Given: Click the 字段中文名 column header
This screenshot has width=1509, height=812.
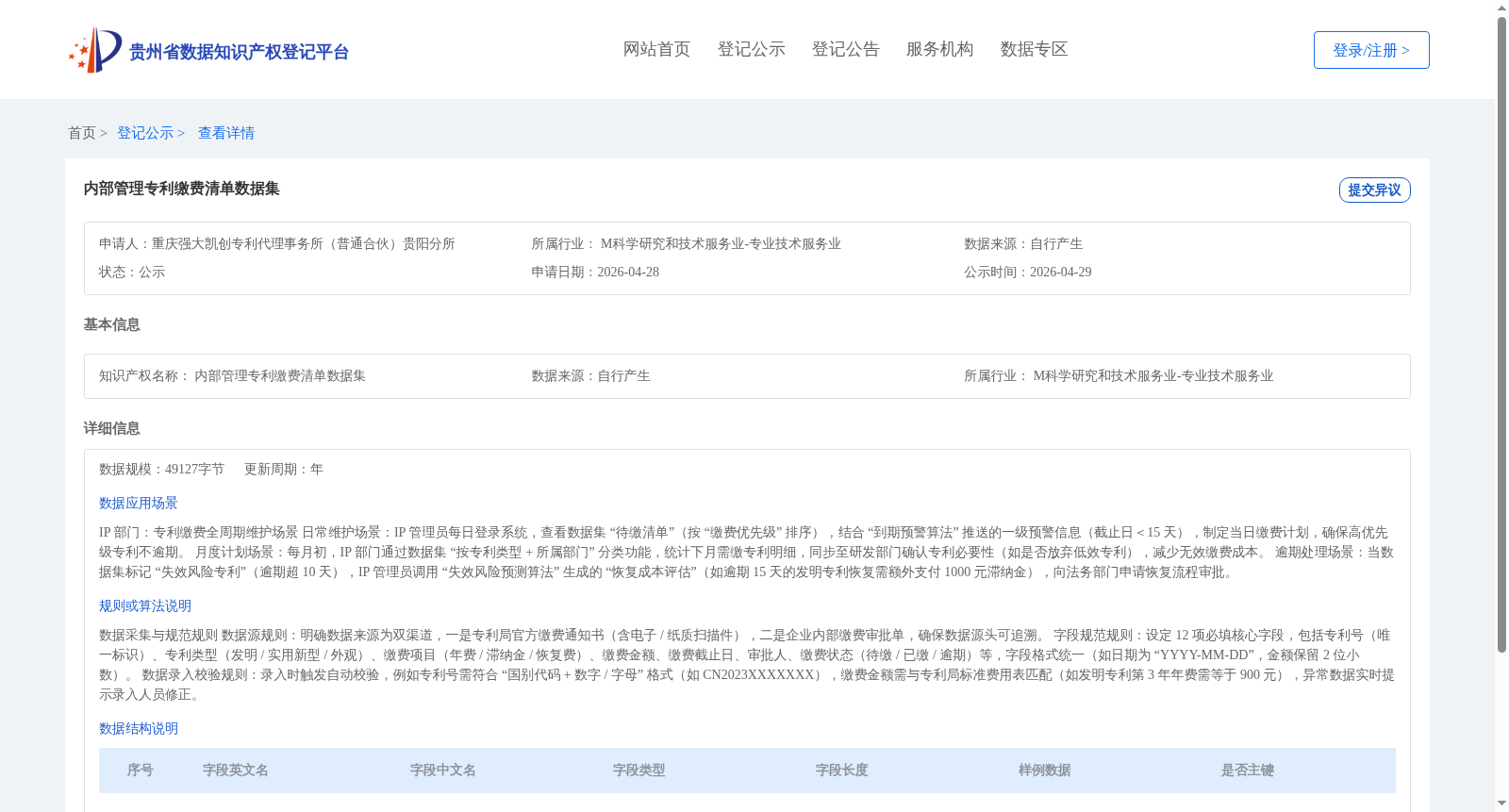Looking at the screenshot, I should click(443, 771).
